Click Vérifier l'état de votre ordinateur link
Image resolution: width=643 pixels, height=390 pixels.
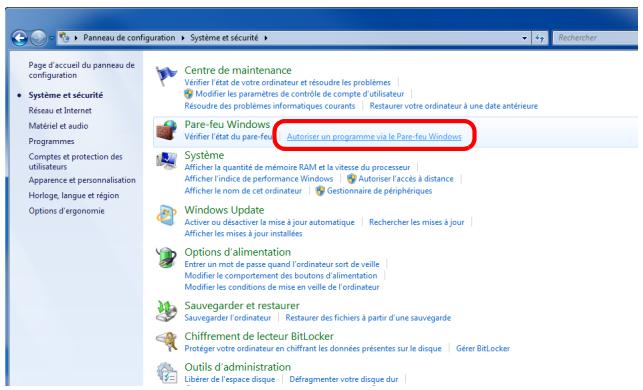click(287, 82)
